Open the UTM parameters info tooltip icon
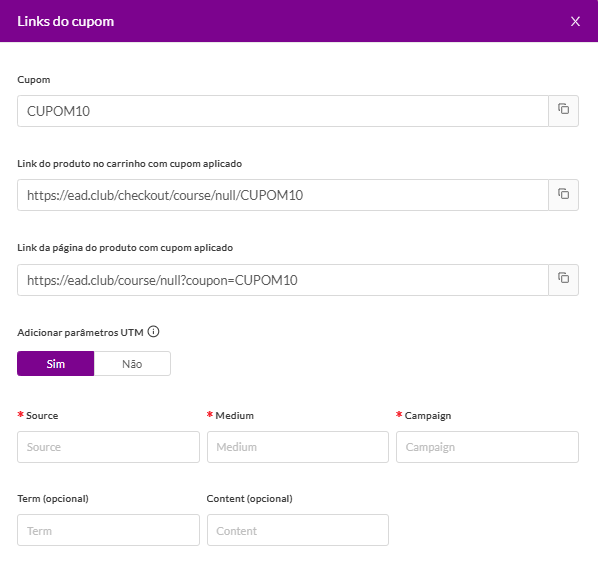The width and height of the screenshot is (598, 579). click(153, 332)
